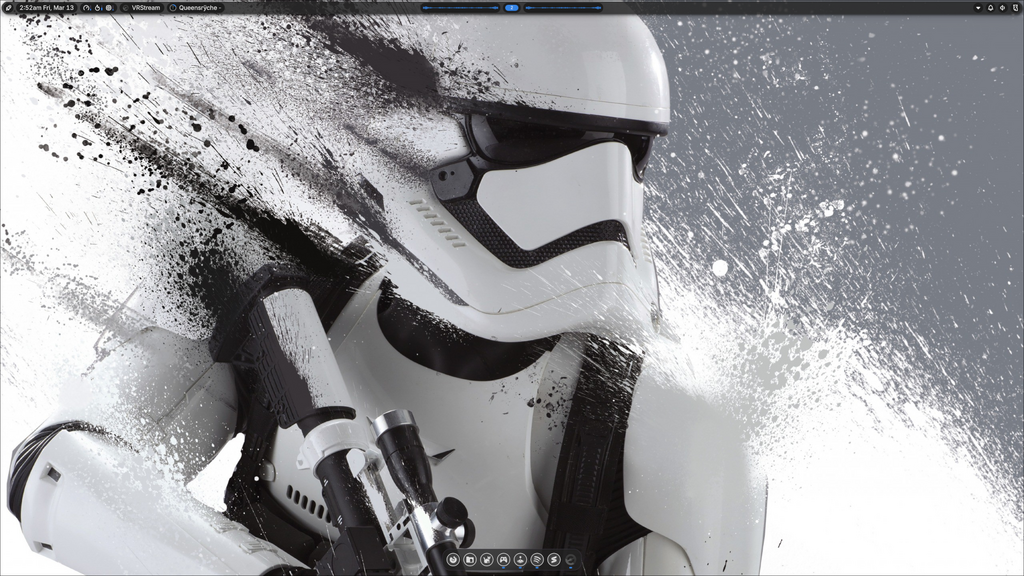Screen dimensions: 1024x576
Task: Open Spotify from the dock
Action: pos(537,560)
